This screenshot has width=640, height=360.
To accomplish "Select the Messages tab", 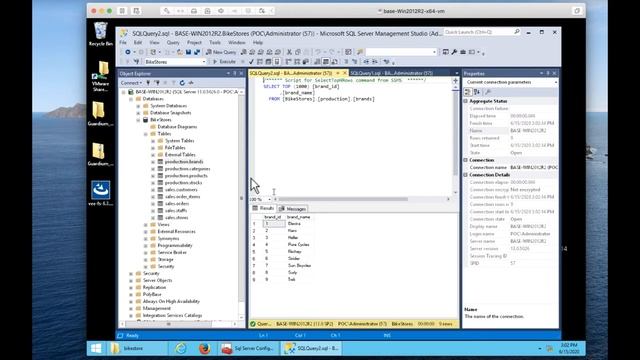I will (293, 209).
